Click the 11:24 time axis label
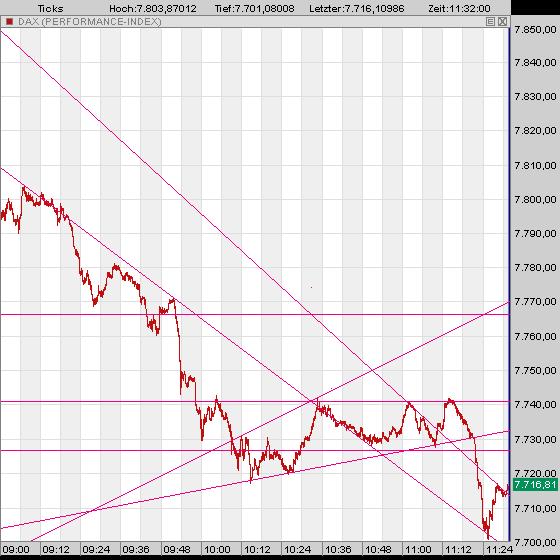 pos(499,549)
